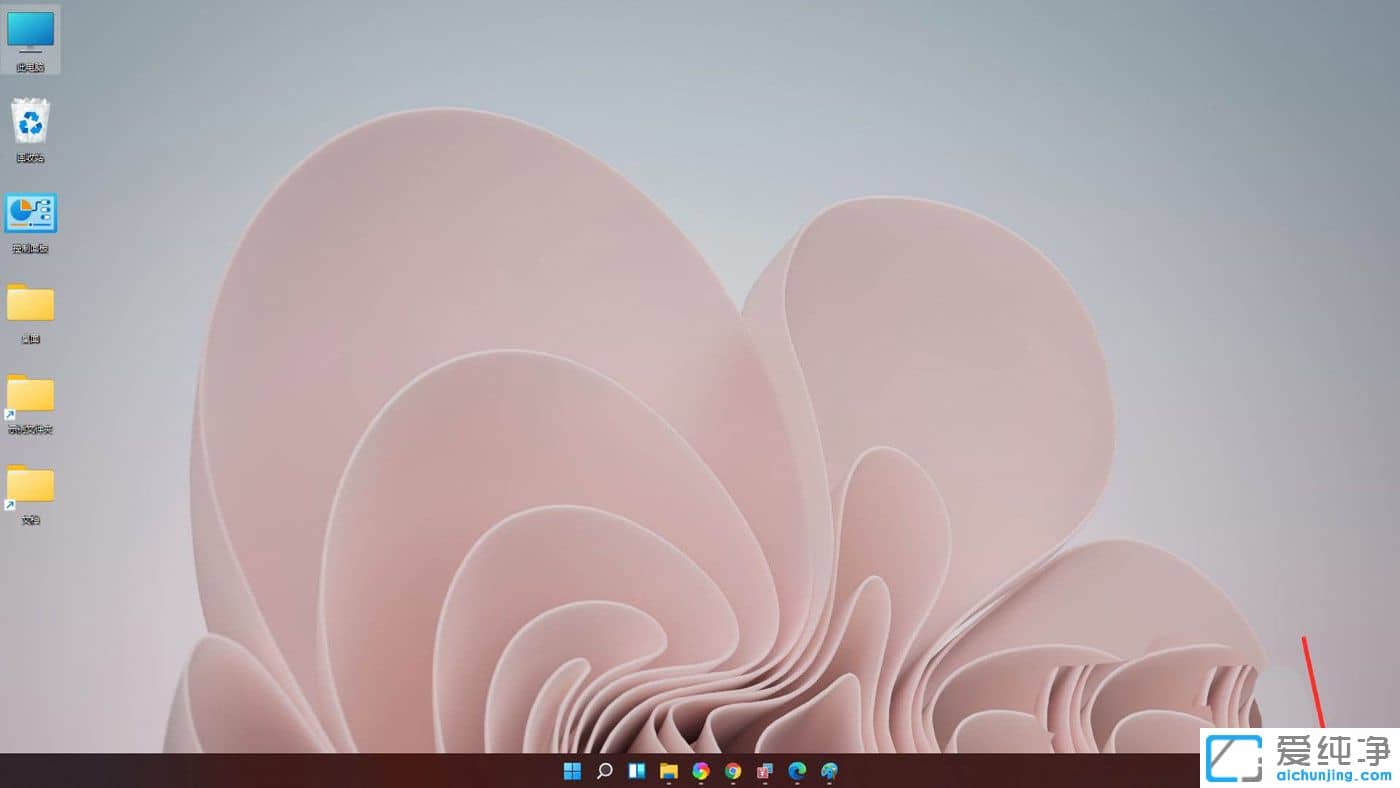Launch the rightmost browser icon on taskbar
The image size is (1400, 788).
coord(830,771)
